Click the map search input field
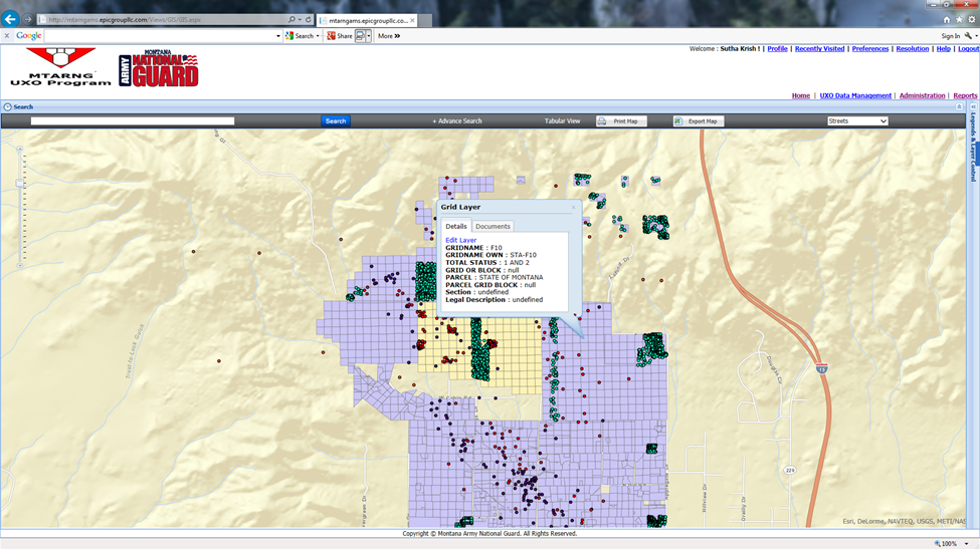 click(x=132, y=121)
